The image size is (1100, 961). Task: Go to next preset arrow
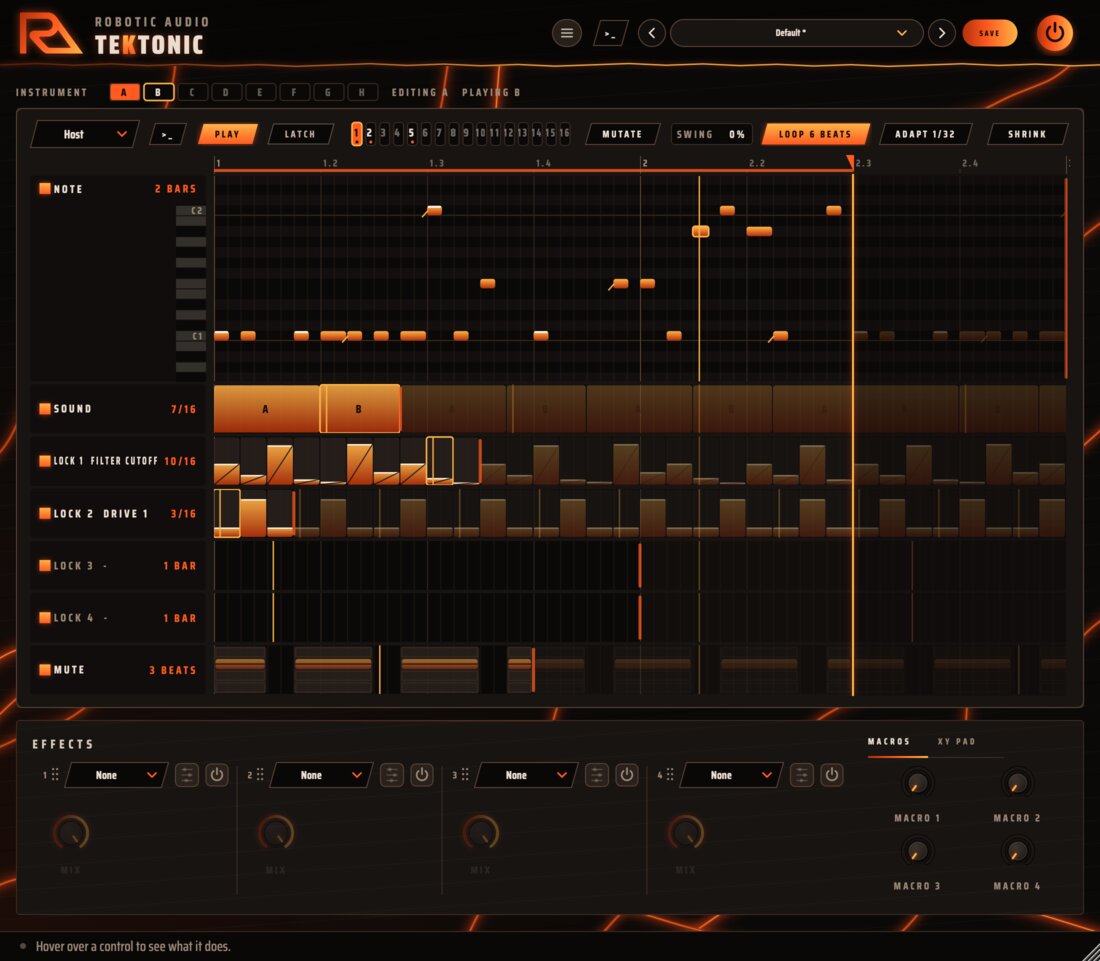[x=941, y=33]
